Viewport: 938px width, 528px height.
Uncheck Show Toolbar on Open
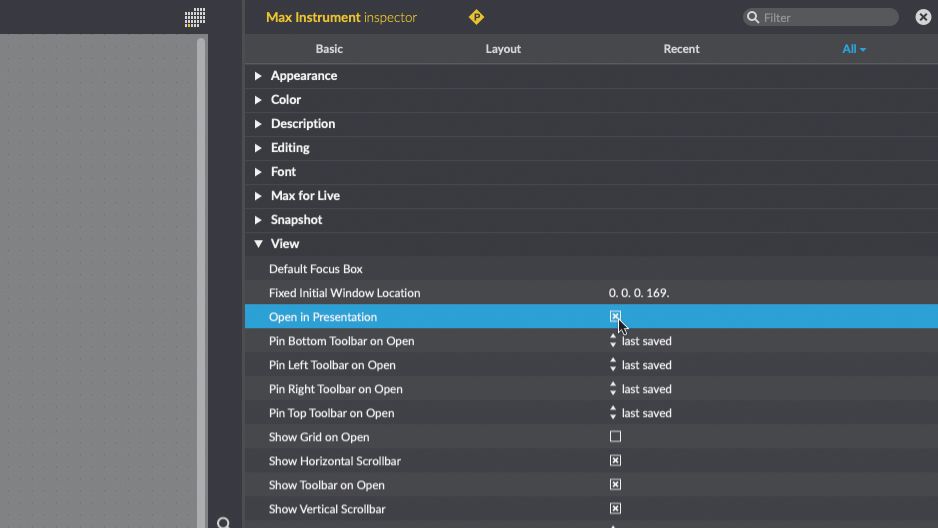[615, 485]
